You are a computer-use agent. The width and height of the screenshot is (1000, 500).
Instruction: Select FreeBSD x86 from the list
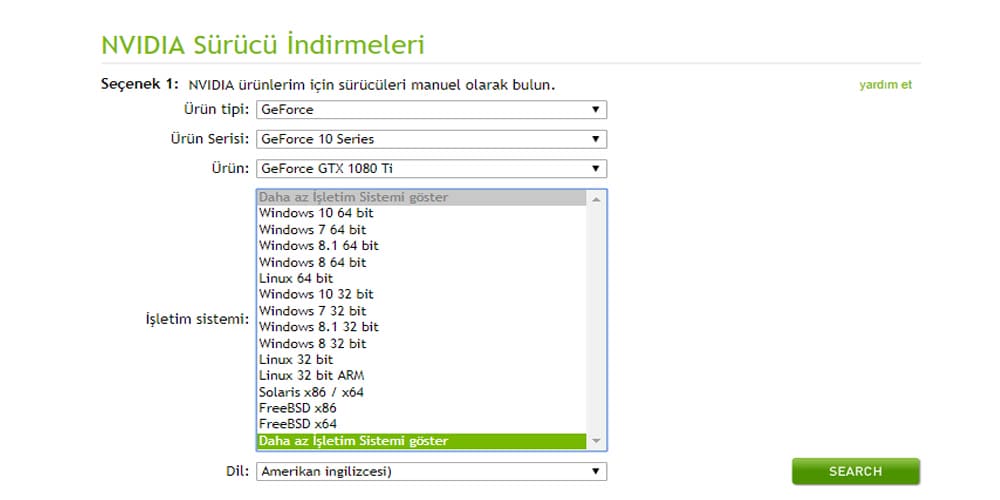point(297,408)
